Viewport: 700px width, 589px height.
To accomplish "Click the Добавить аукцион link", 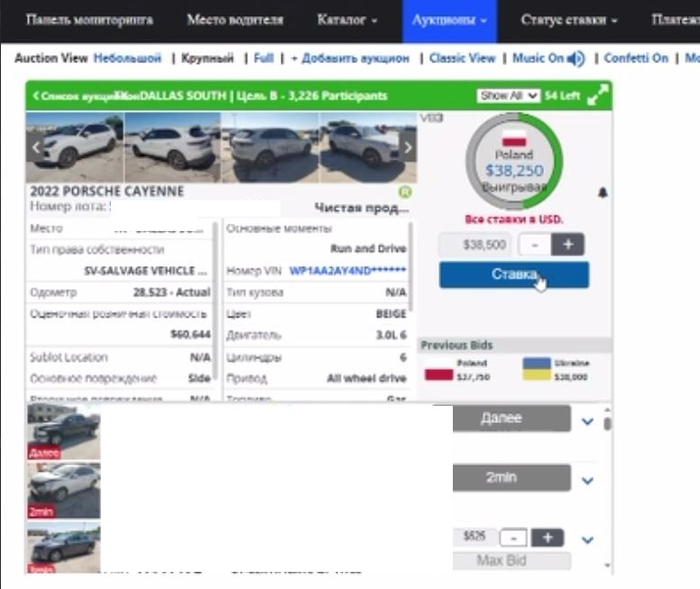I will point(350,58).
